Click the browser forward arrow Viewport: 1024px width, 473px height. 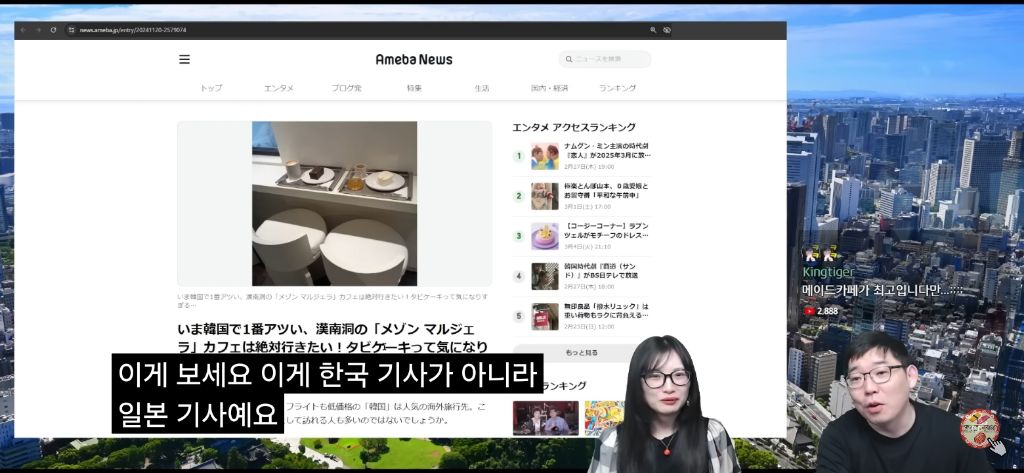point(38,30)
